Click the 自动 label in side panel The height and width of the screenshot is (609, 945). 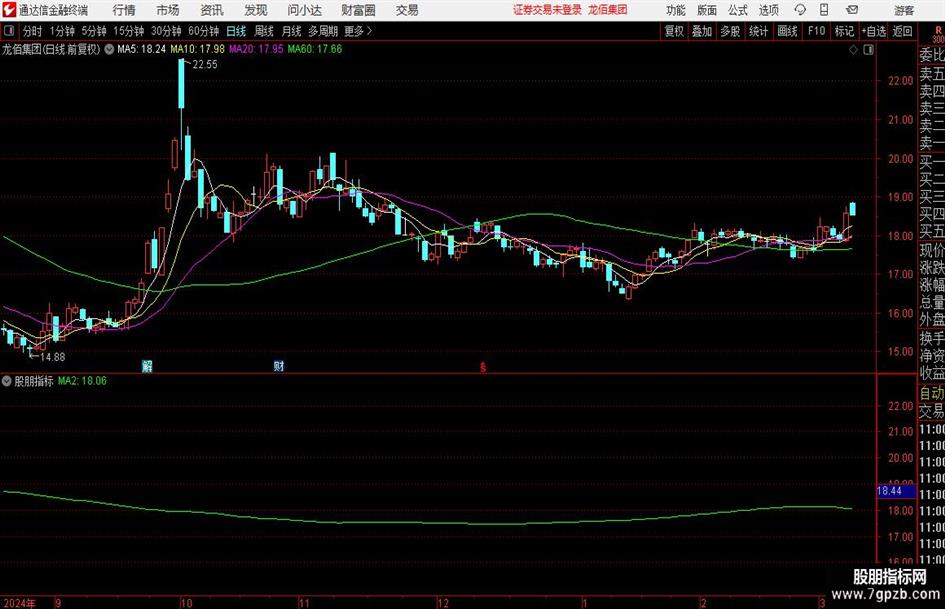point(932,393)
